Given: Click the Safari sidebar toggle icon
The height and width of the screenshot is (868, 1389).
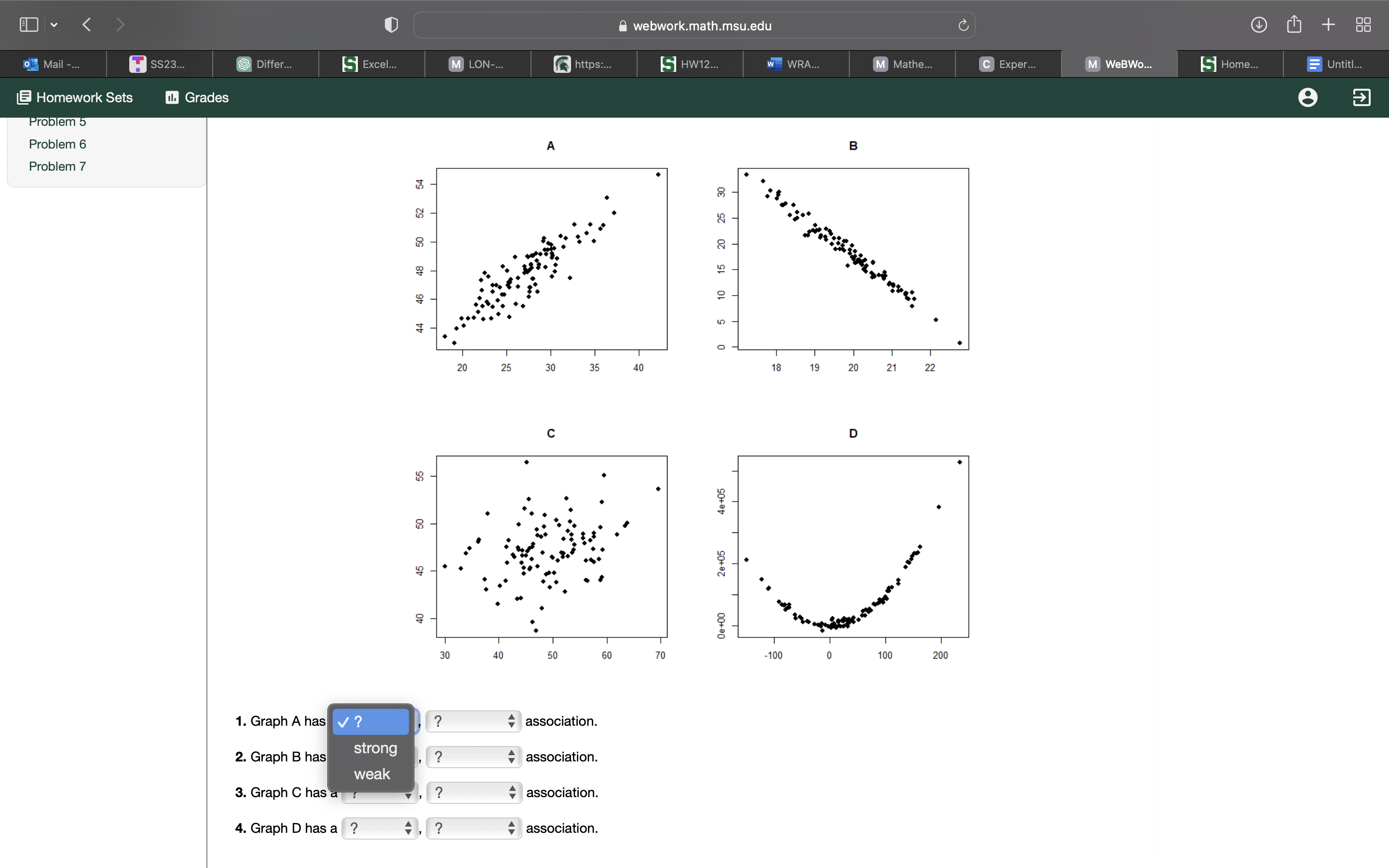Looking at the screenshot, I should (29, 25).
